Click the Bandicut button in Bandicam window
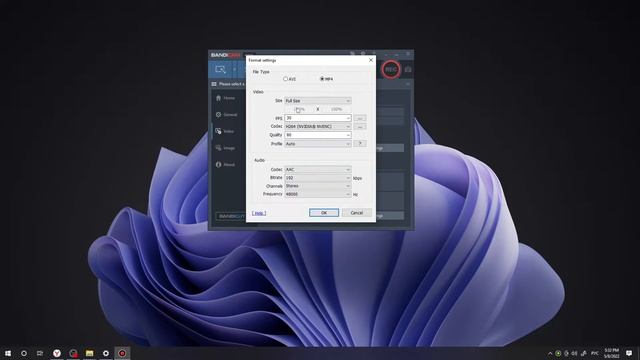640x360 pixels. pos(231,216)
